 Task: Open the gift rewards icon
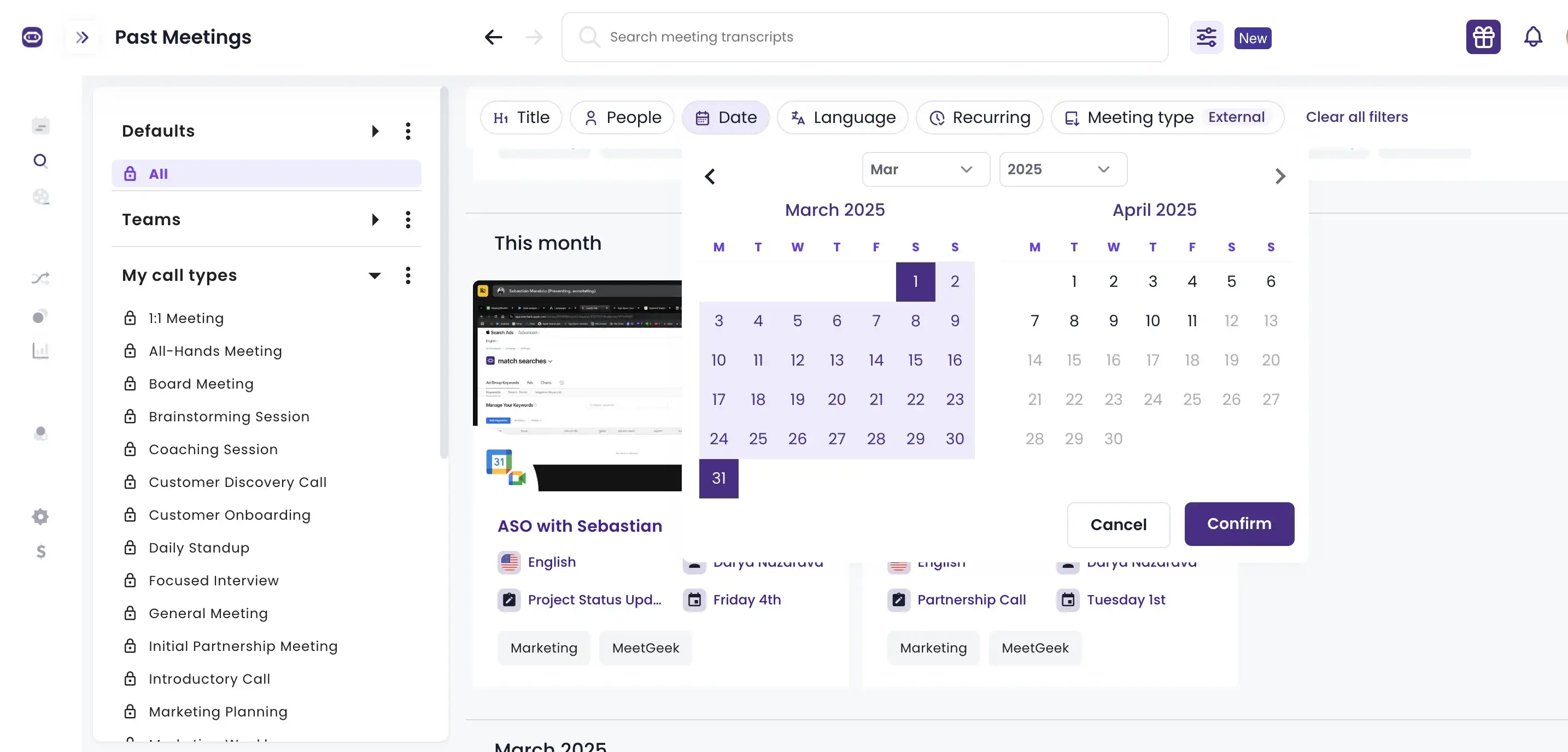pos(1483,37)
